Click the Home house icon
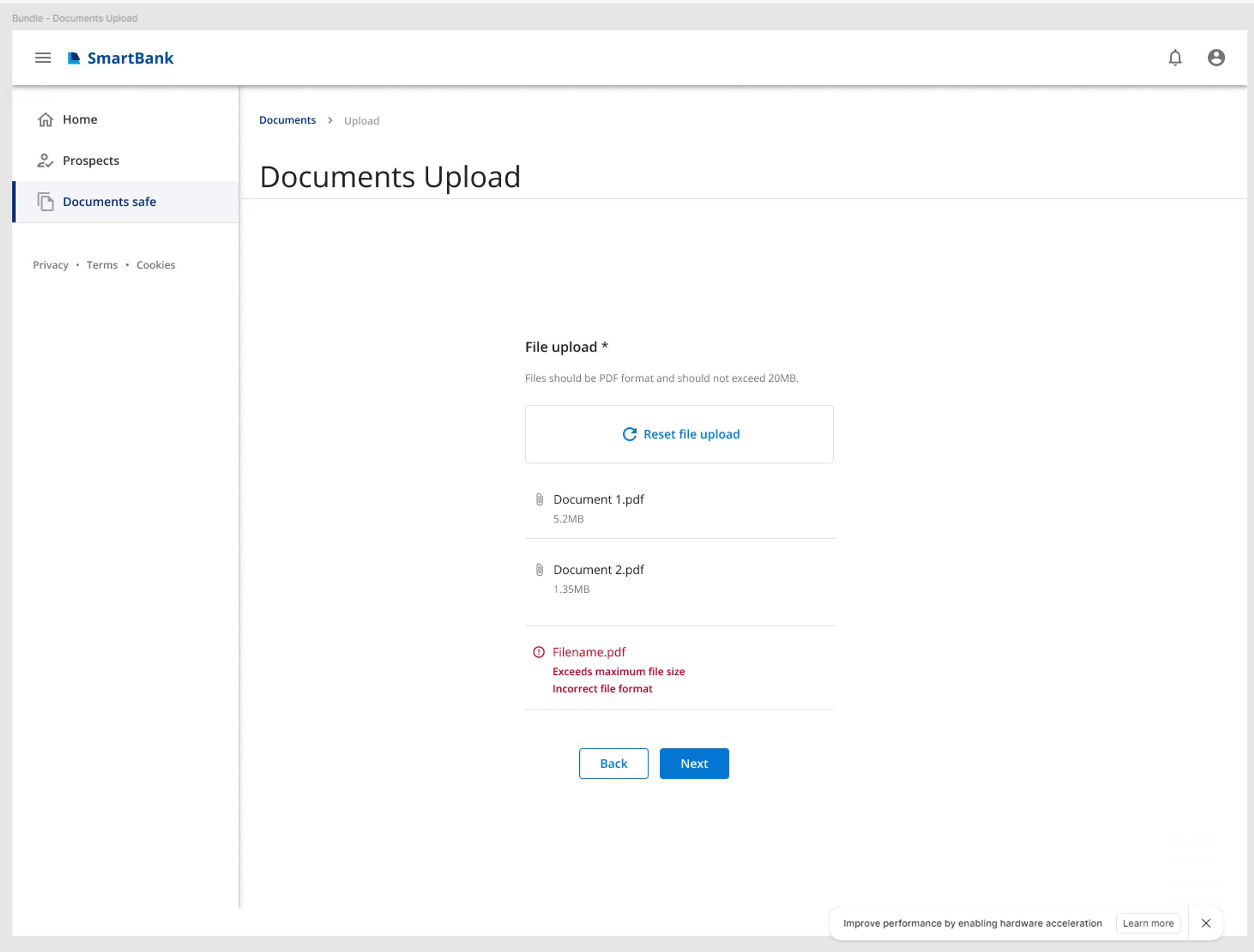The height and width of the screenshot is (952, 1254). pyautogui.click(x=45, y=120)
